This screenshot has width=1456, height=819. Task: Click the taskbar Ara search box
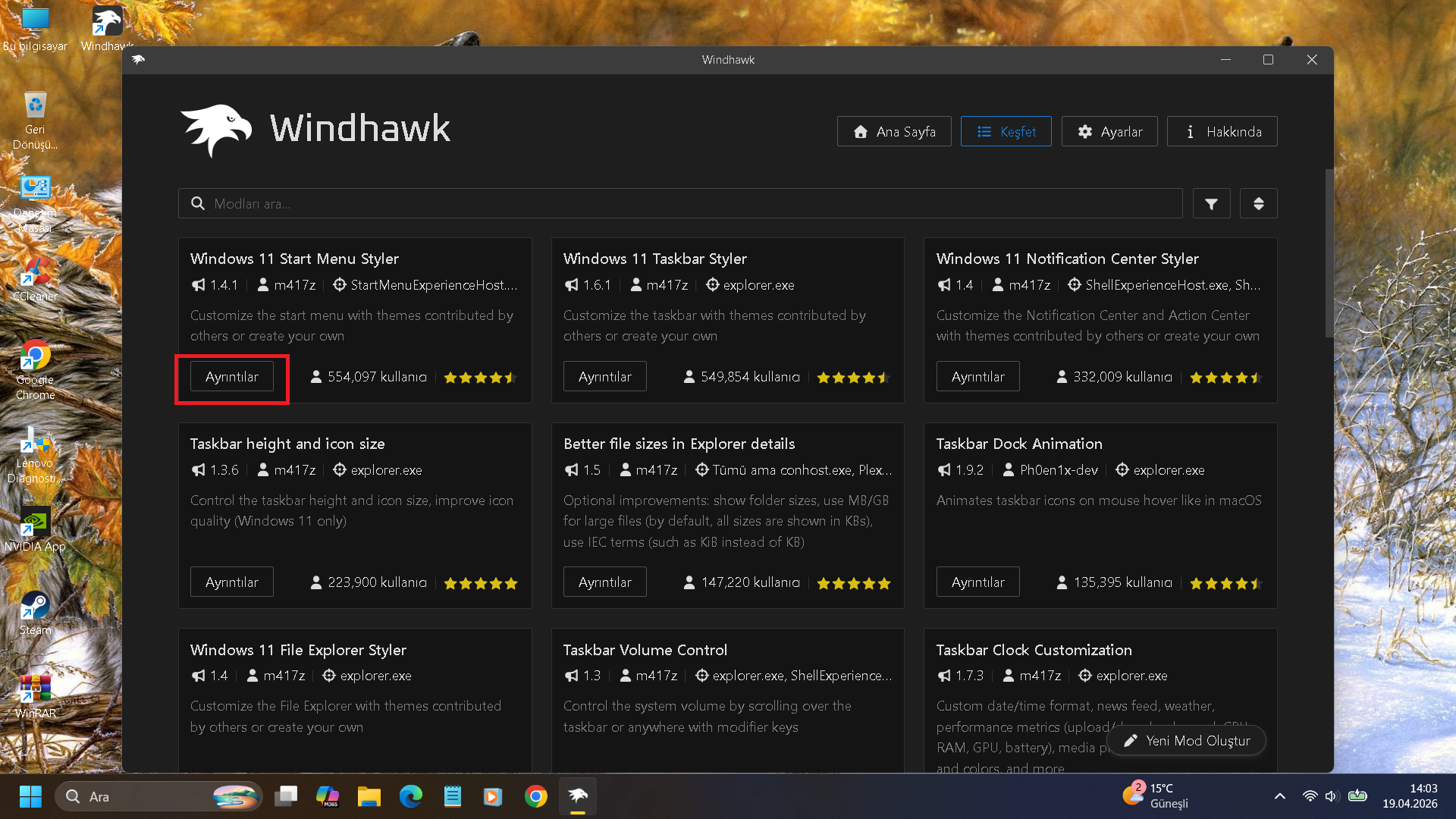click(158, 797)
